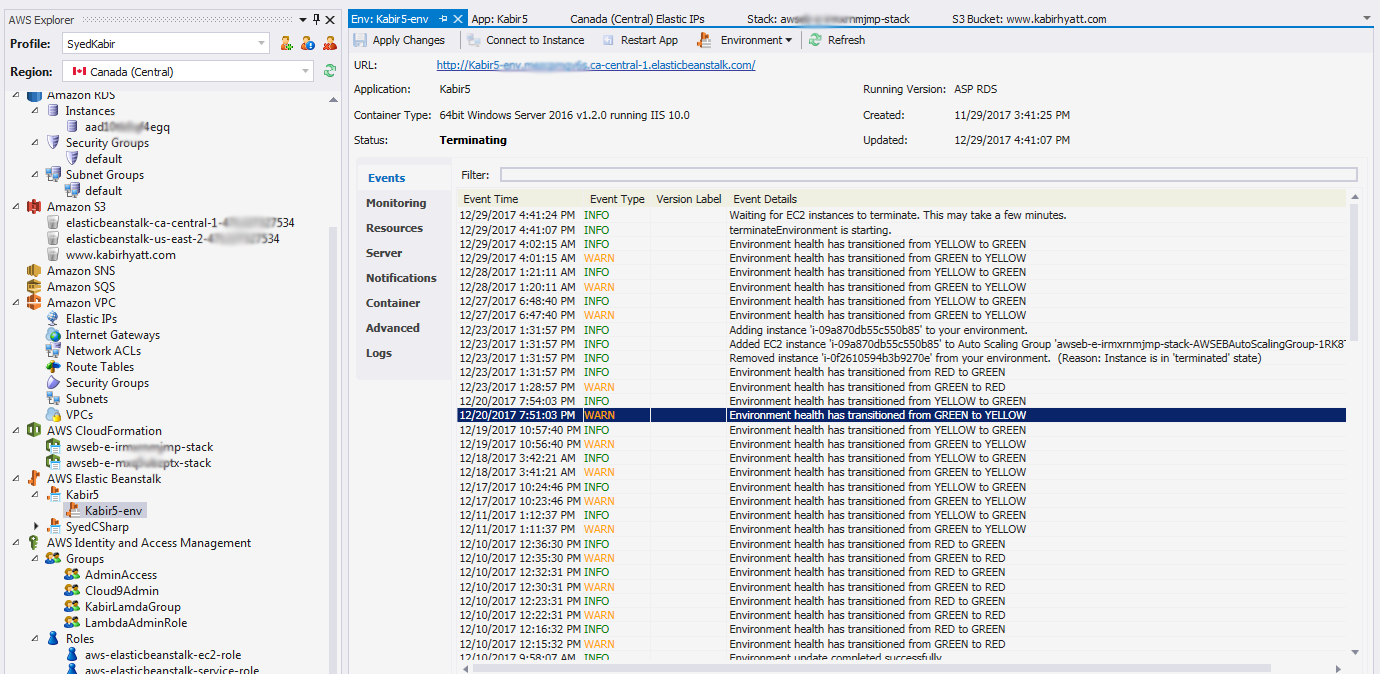
Task: Open the Advanced section
Action: [393, 328]
